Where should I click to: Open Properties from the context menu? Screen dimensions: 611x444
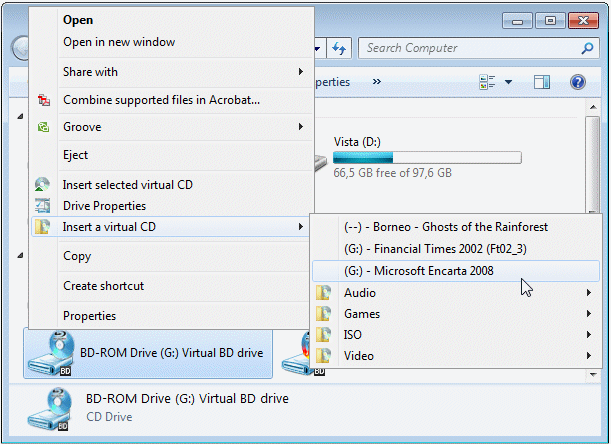point(89,316)
